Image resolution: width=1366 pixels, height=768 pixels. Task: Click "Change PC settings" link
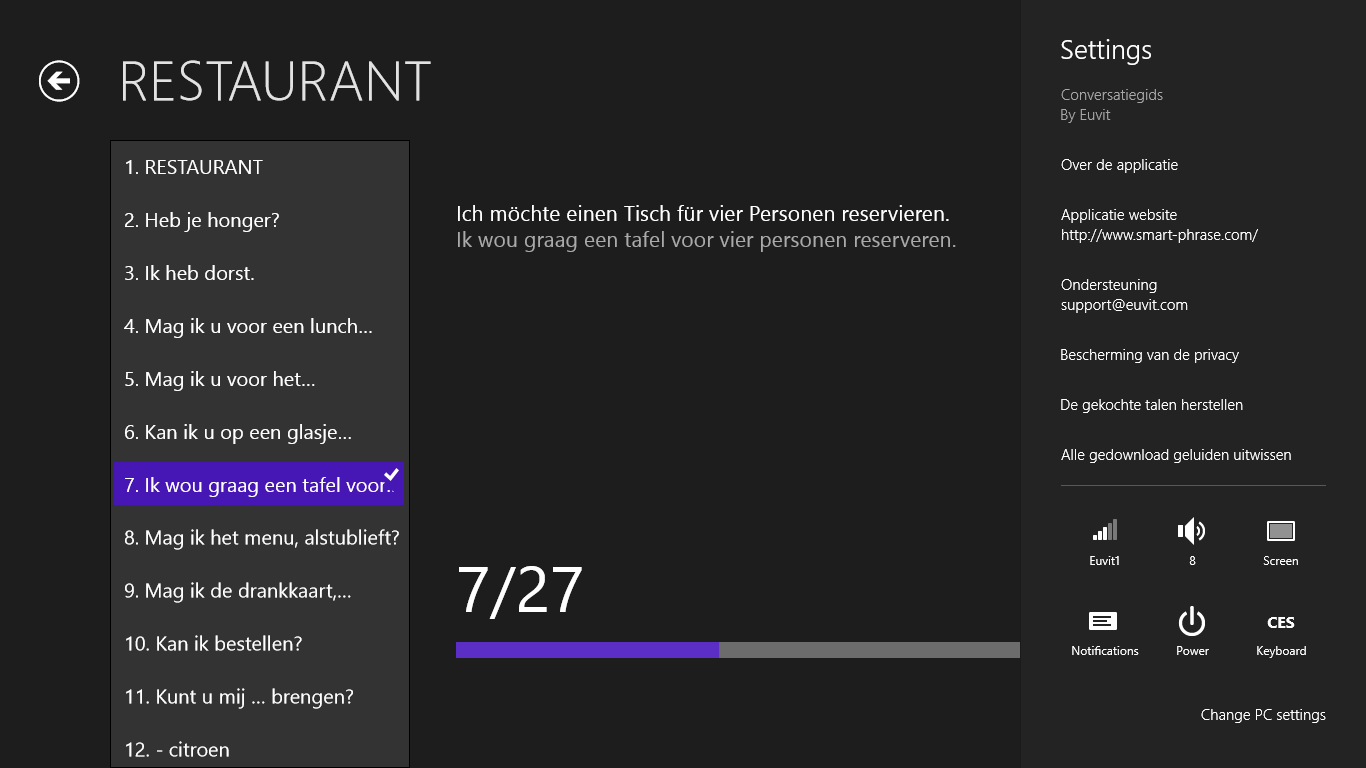1263,715
